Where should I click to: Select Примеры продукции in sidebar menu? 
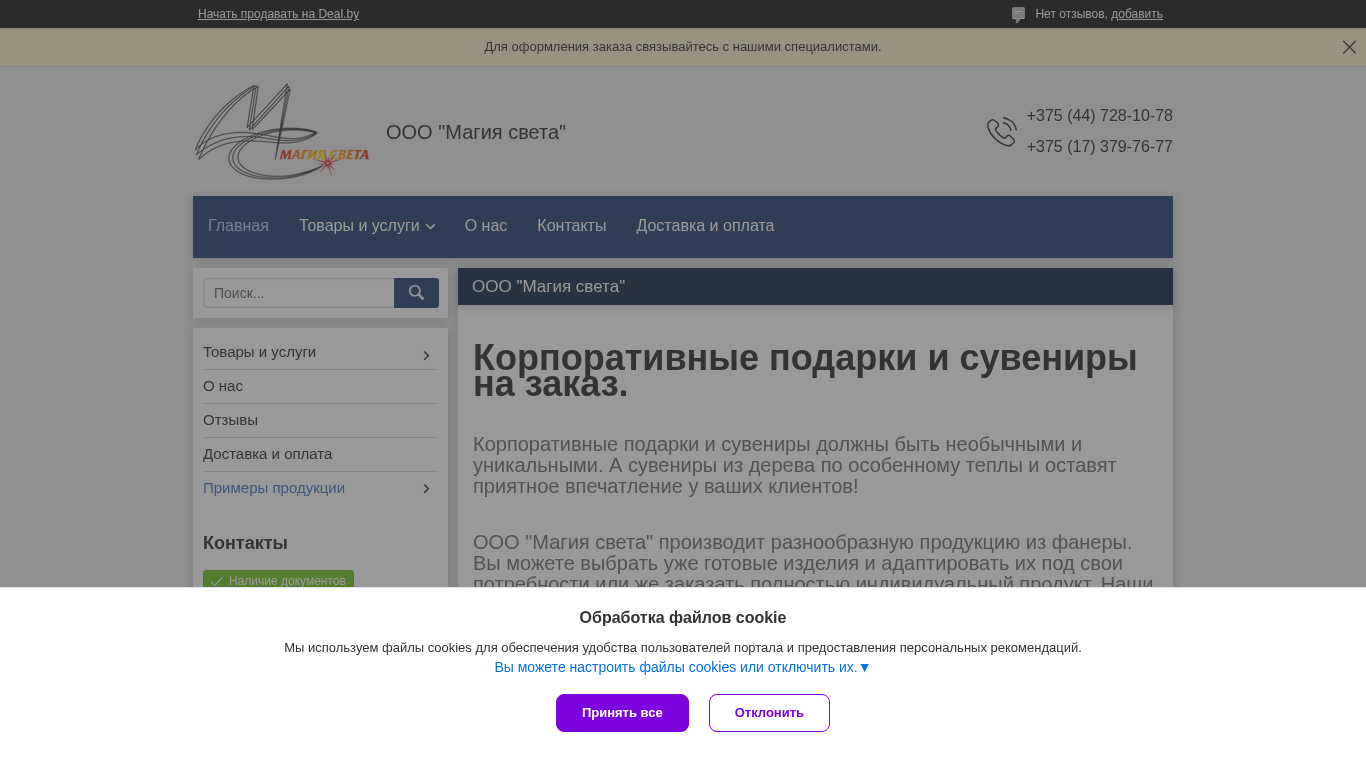[274, 488]
